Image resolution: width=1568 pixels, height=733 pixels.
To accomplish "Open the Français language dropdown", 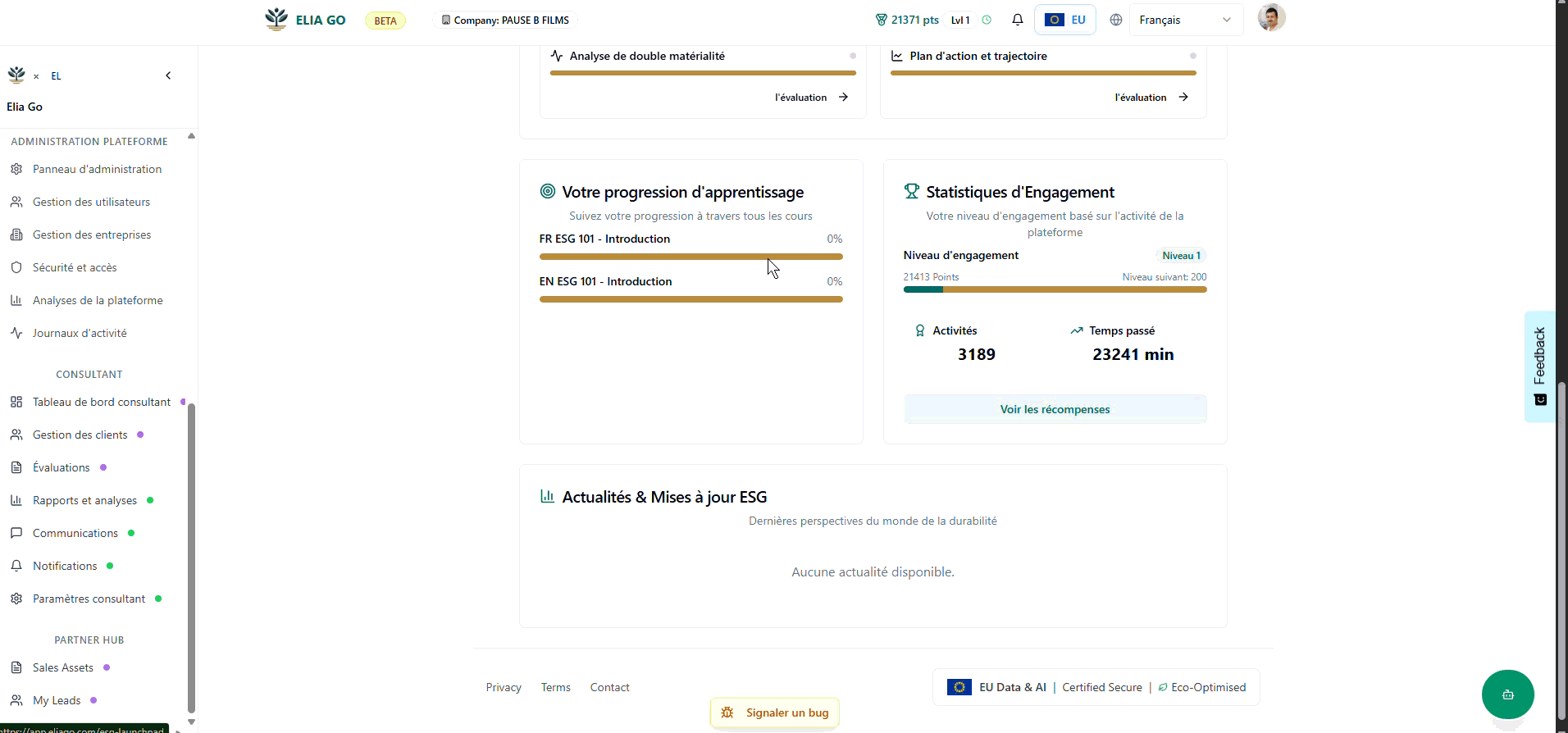I will [x=1185, y=20].
